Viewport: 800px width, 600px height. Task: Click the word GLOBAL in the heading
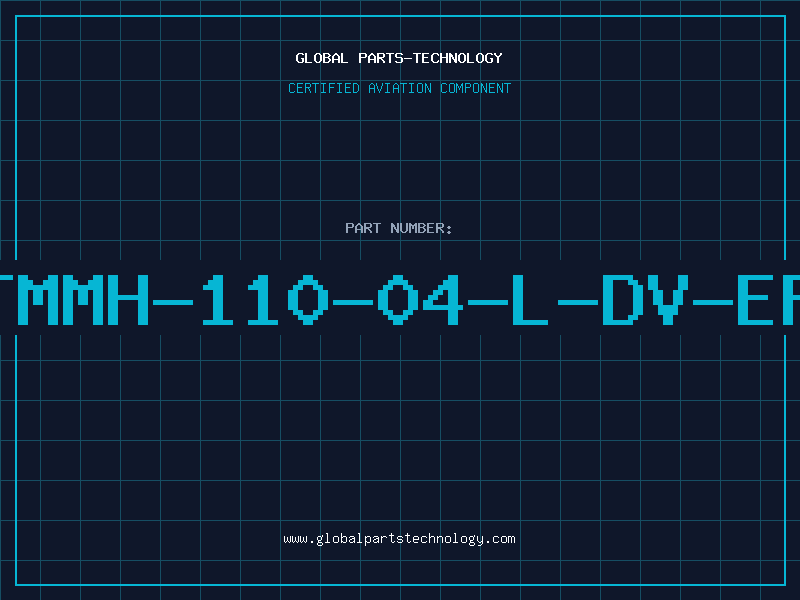(321, 58)
